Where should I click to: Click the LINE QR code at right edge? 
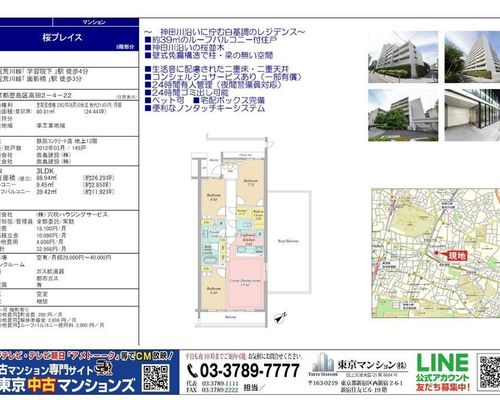489,372
